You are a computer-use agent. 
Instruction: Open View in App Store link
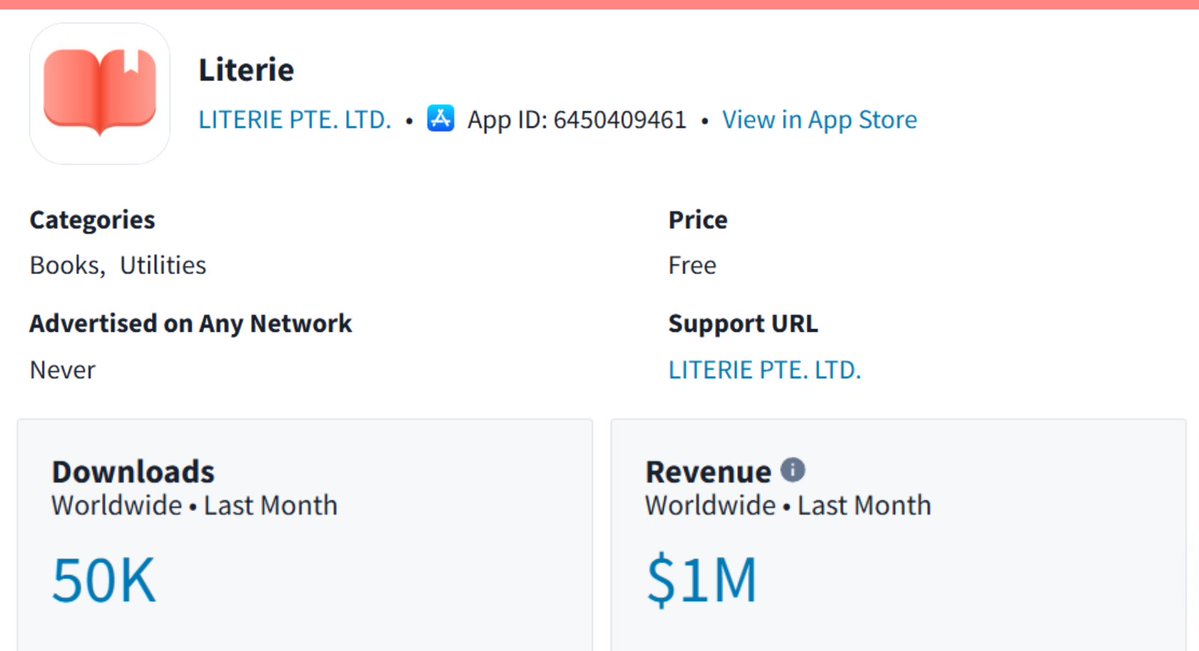[x=819, y=119]
